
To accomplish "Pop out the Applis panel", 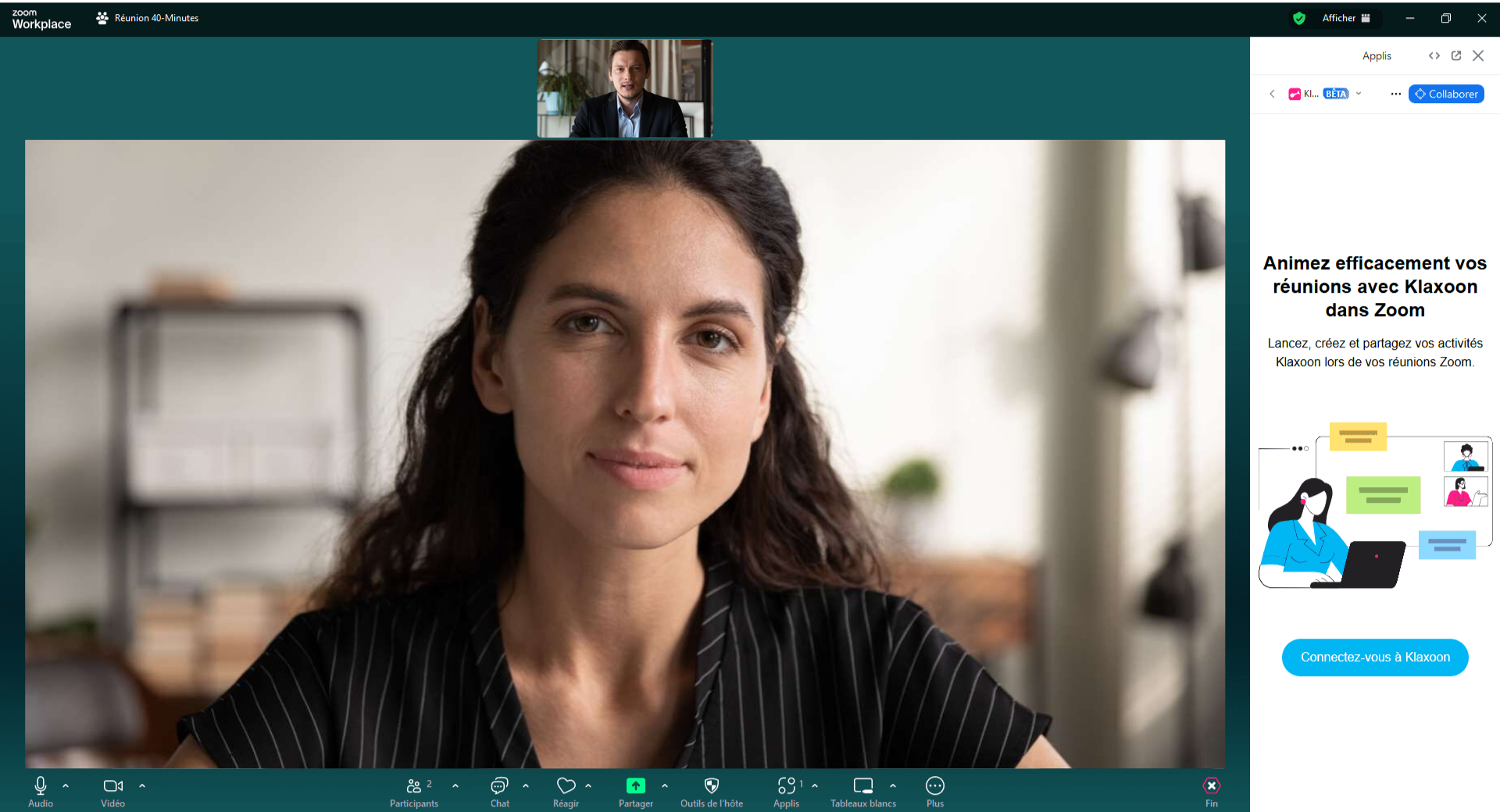I will 1456,55.
